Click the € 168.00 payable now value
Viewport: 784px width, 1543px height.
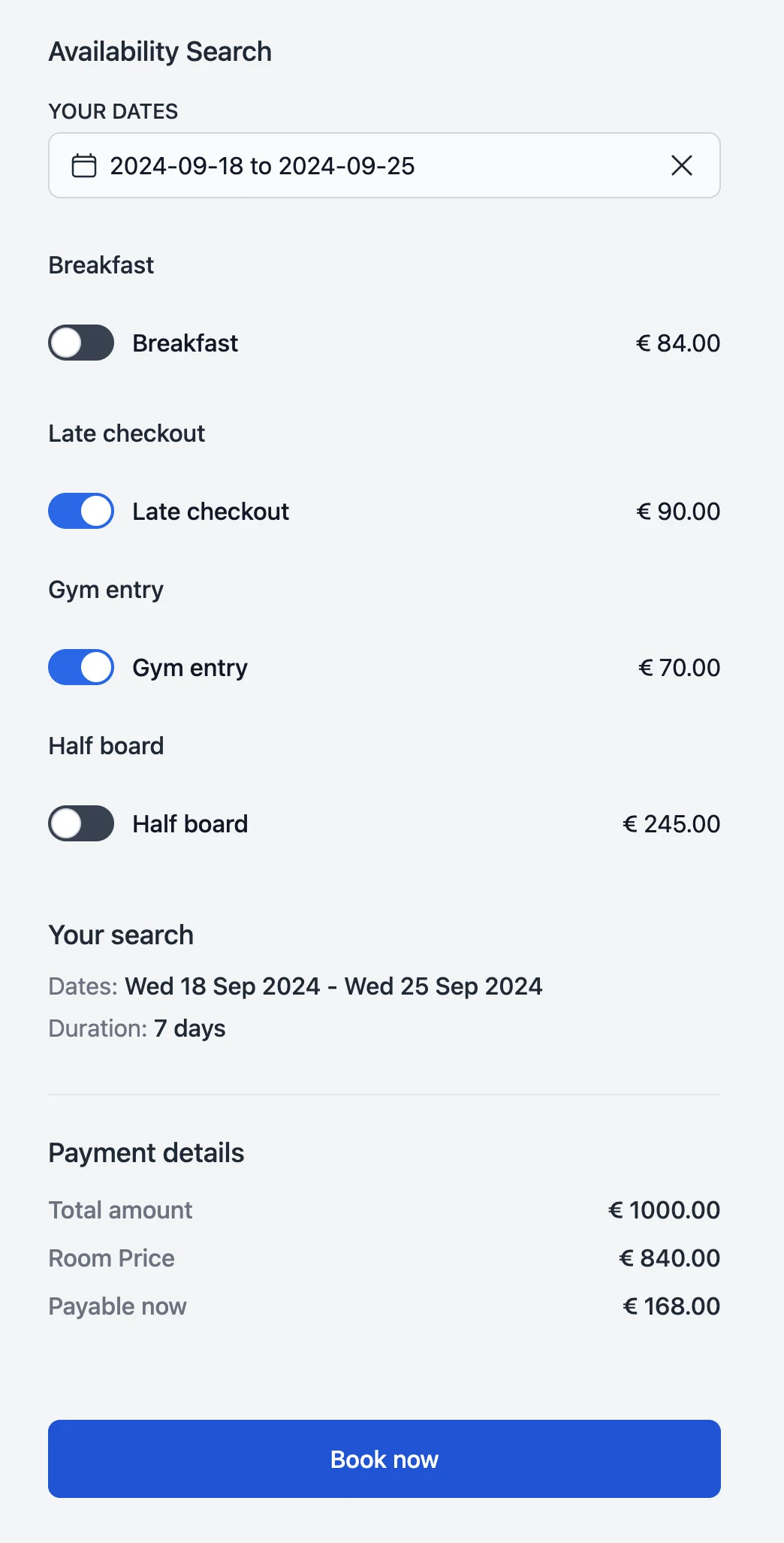tap(671, 1306)
